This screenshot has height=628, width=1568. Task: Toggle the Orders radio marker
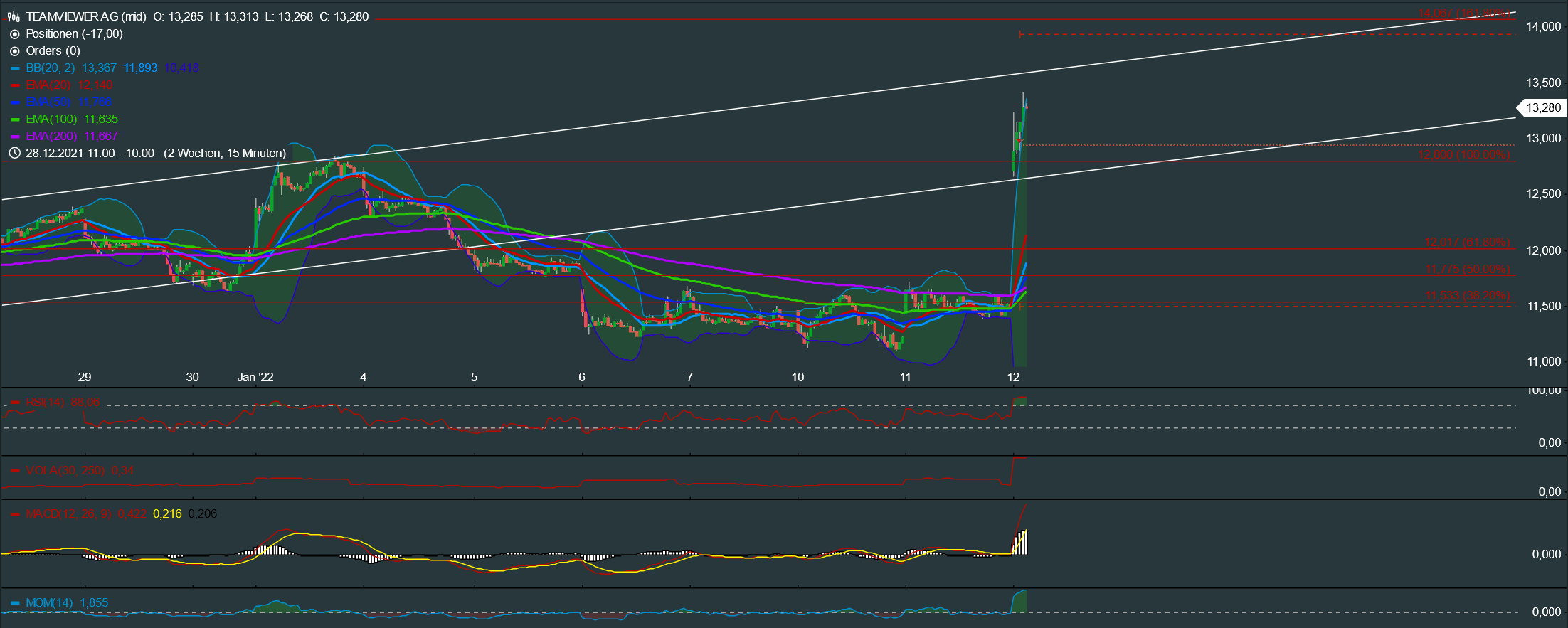coord(14,51)
